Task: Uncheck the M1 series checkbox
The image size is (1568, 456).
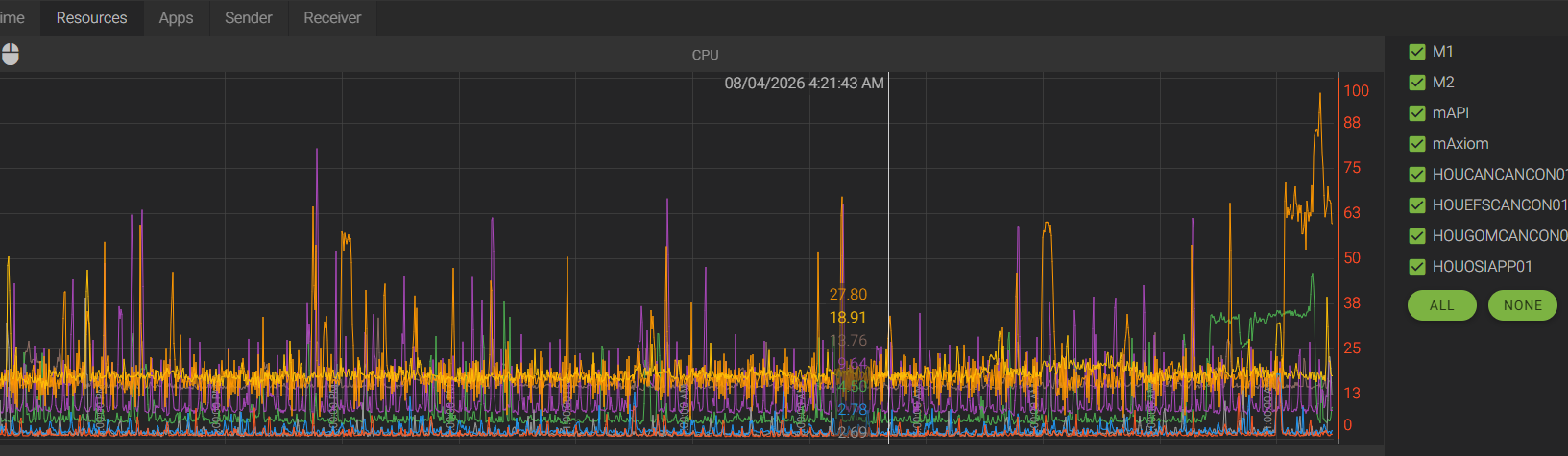Action: coord(1416,52)
